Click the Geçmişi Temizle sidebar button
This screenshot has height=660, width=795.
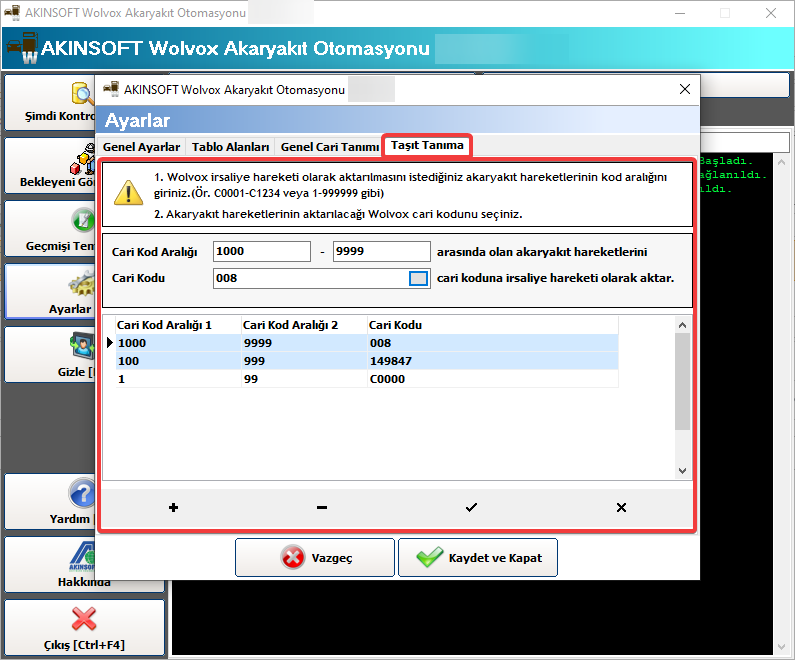click(x=50, y=229)
